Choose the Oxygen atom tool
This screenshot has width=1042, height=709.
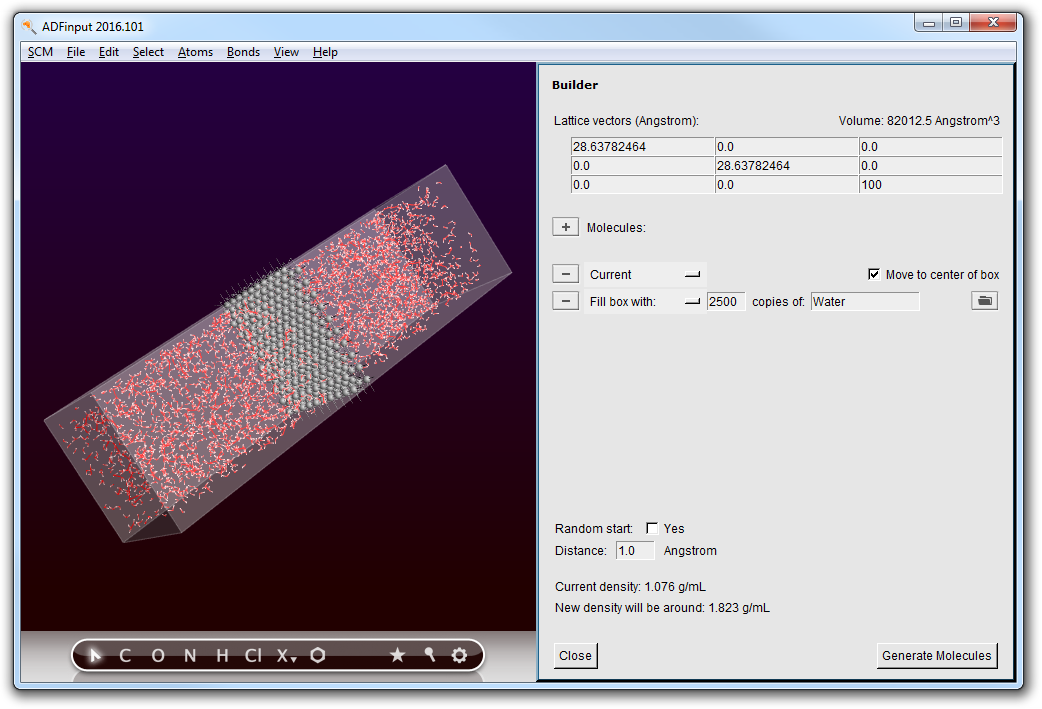point(157,656)
